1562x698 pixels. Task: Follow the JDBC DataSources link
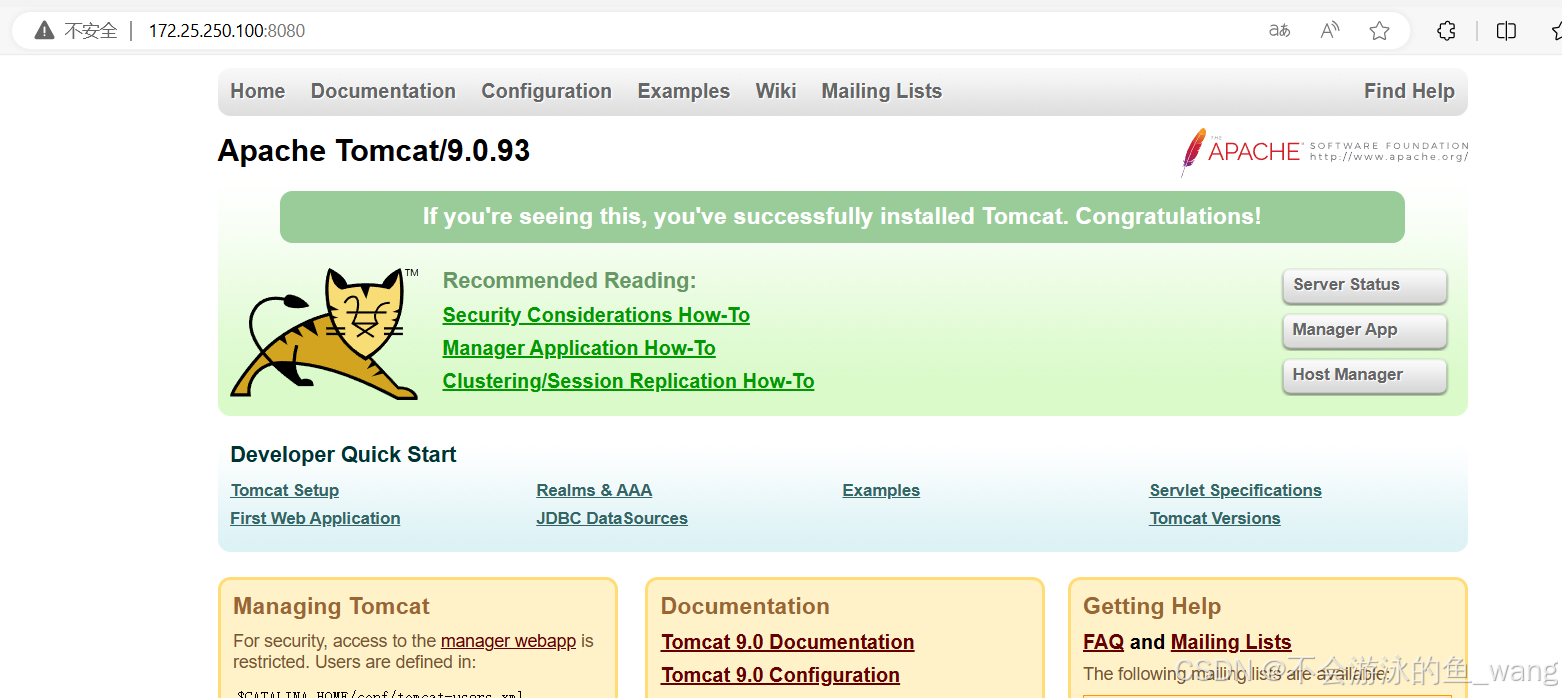(612, 518)
